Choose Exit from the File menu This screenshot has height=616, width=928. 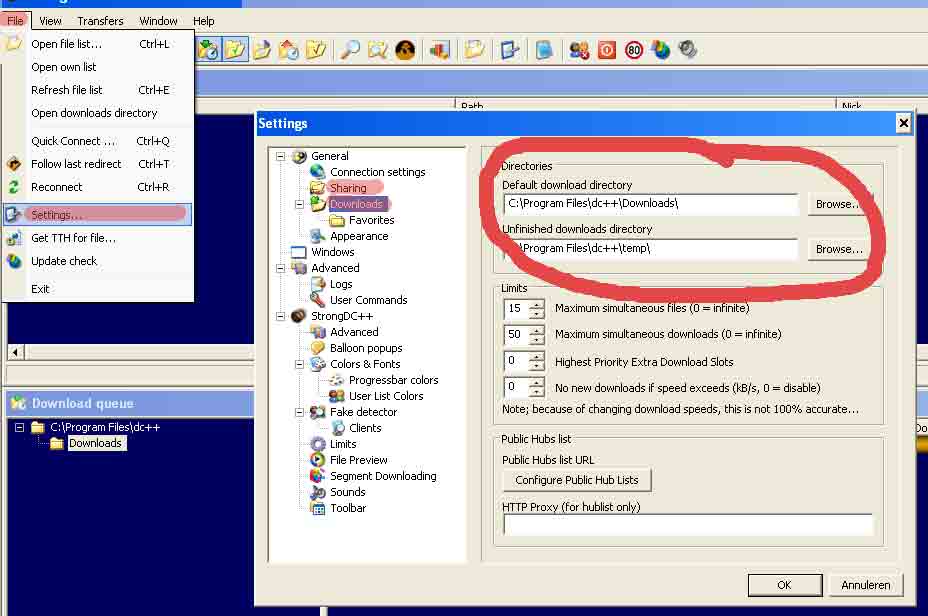pos(98,289)
